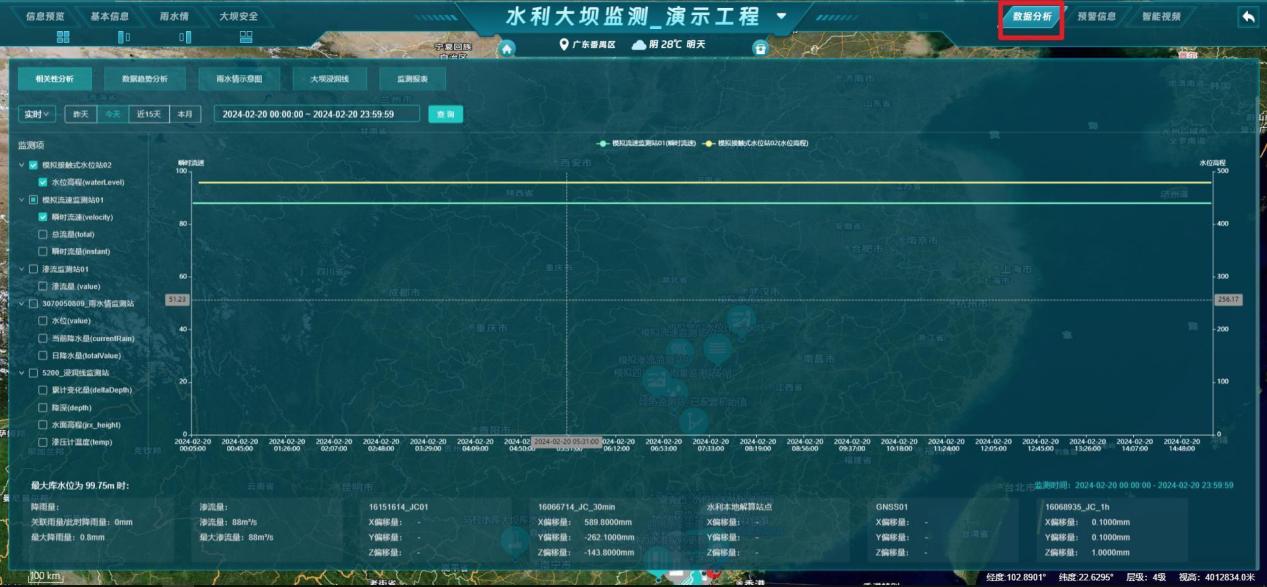Click the location pin icon beside 广东番禺区
Image resolution: width=1267 pixels, height=587 pixels.
tap(564, 45)
